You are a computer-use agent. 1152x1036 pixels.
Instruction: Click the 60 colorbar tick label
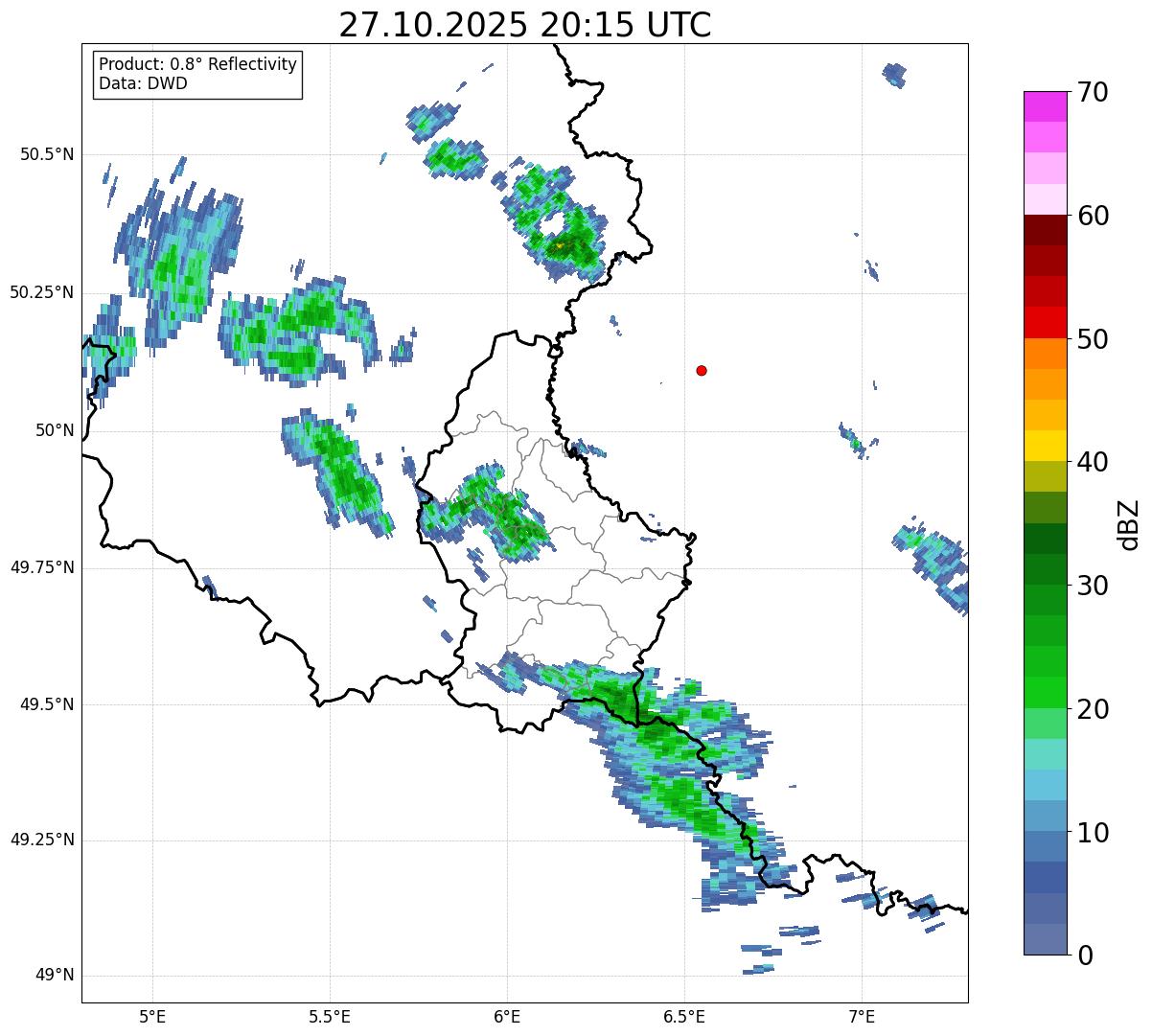1093,216
